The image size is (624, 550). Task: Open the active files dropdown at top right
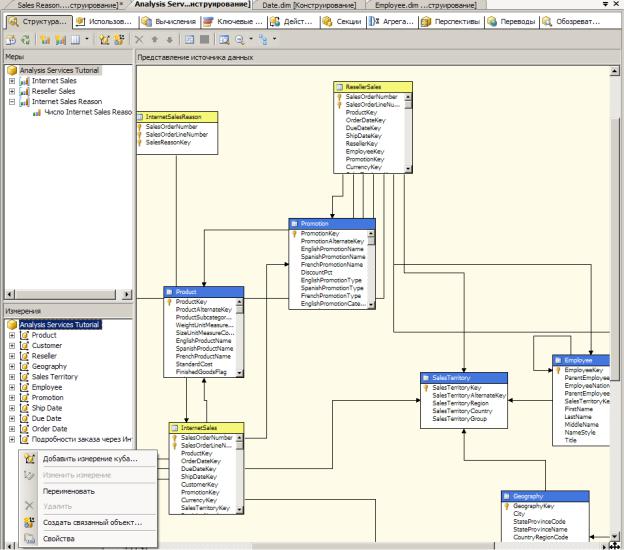pos(605,4)
